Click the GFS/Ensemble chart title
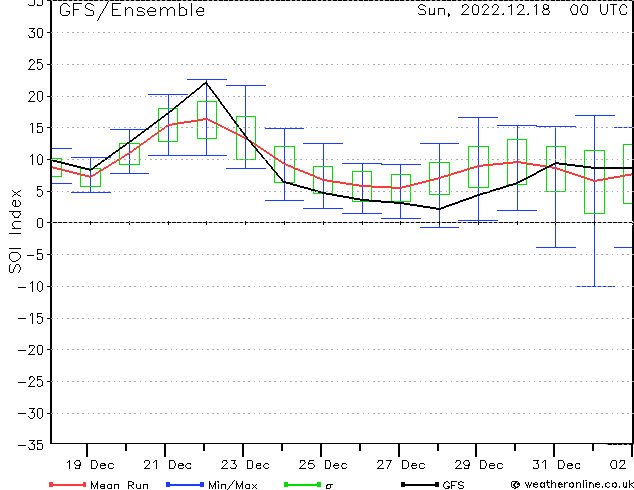634x490 pixels. tap(132, 11)
